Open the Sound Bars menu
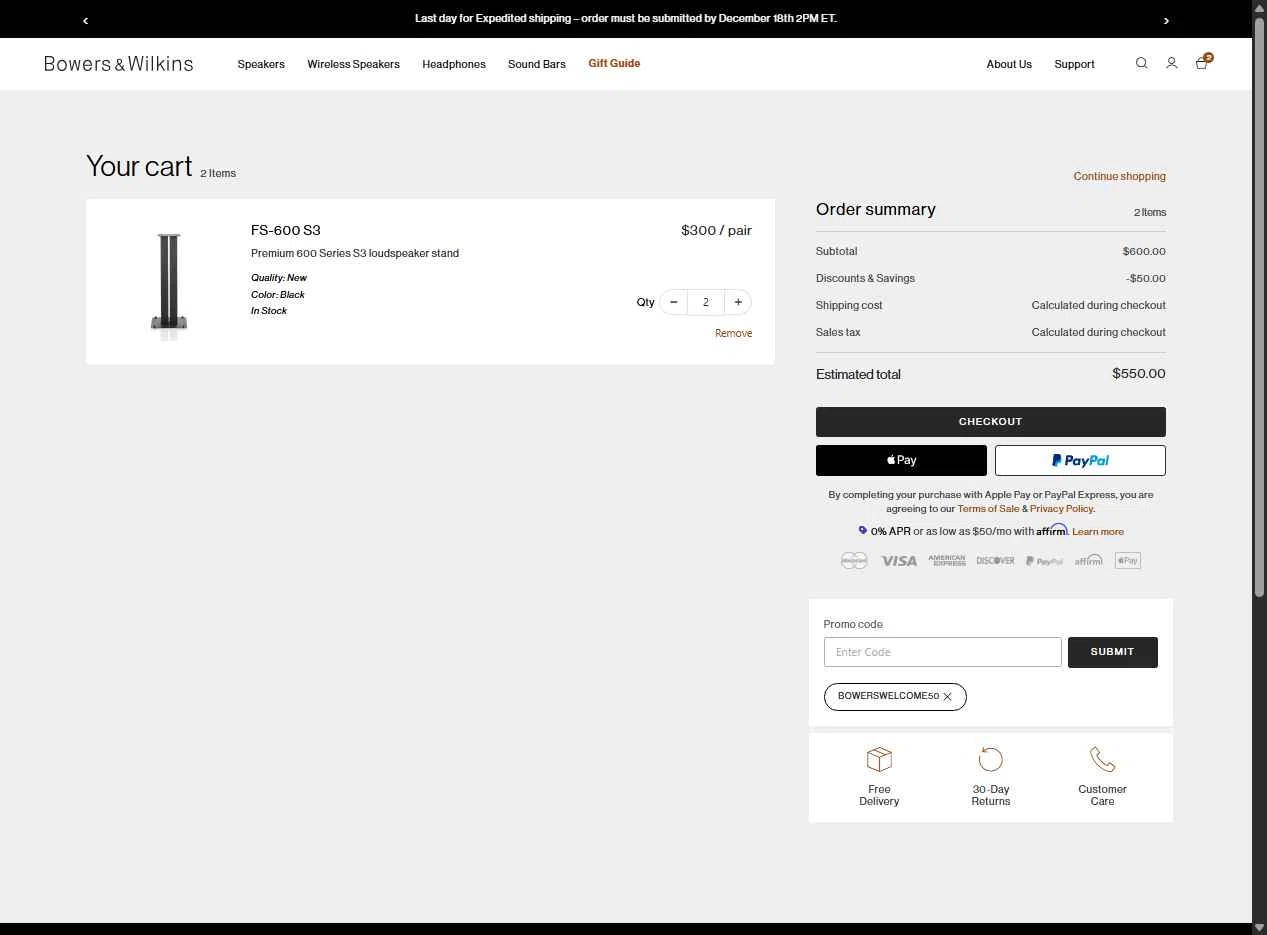1267x935 pixels. pos(537,64)
